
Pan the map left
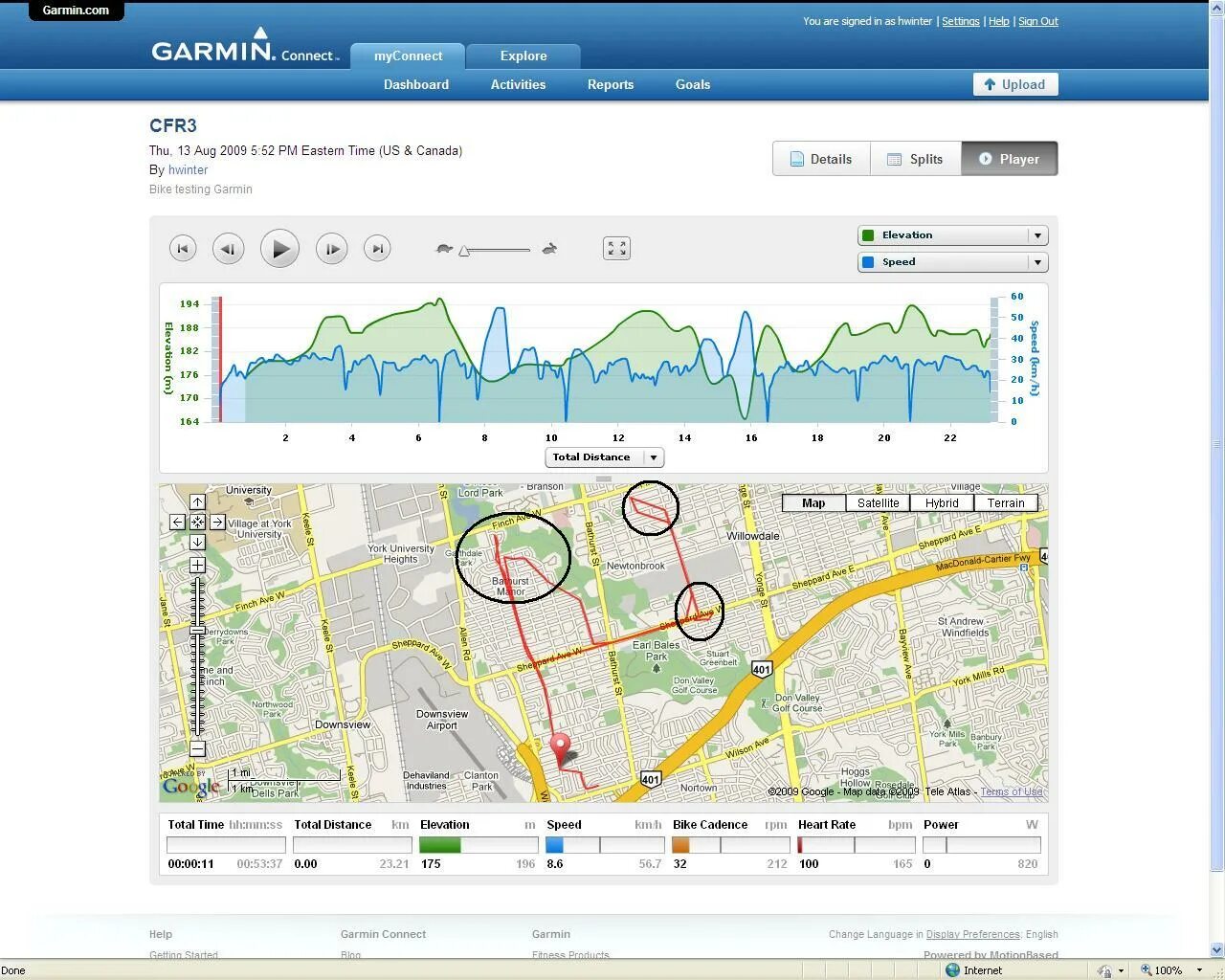[178, 523]
